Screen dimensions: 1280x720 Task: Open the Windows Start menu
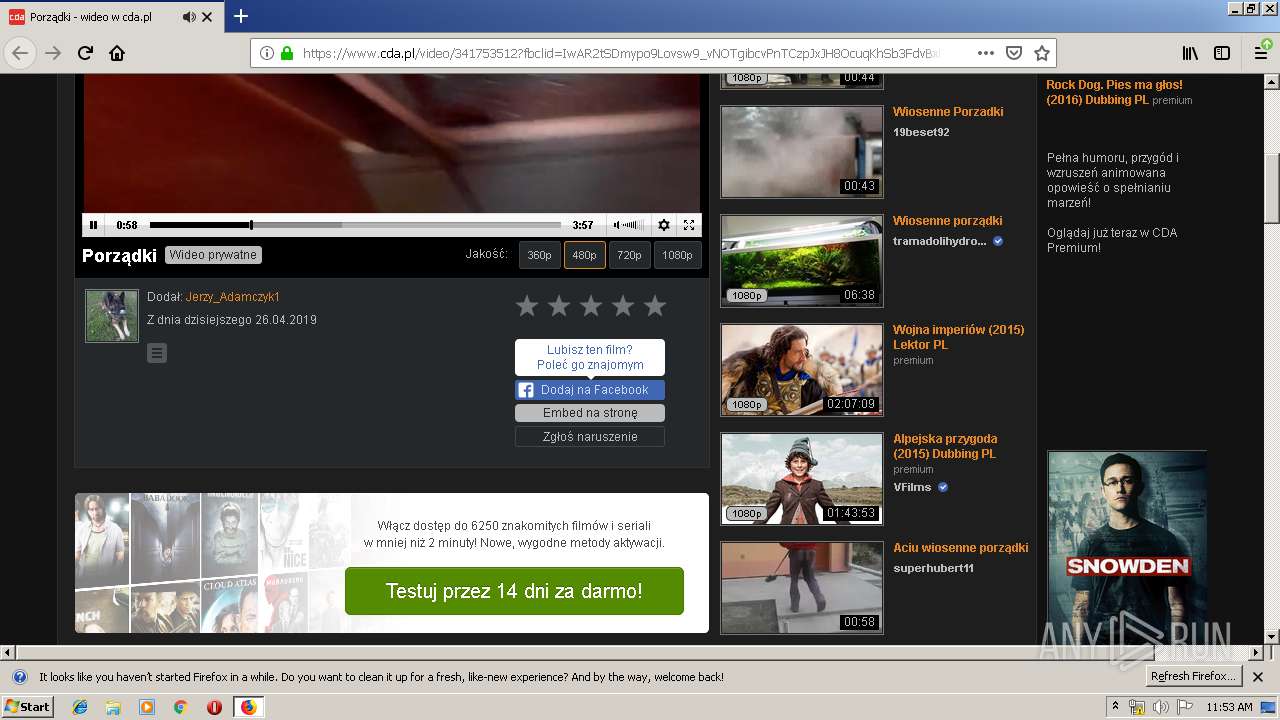click(28, 707)
